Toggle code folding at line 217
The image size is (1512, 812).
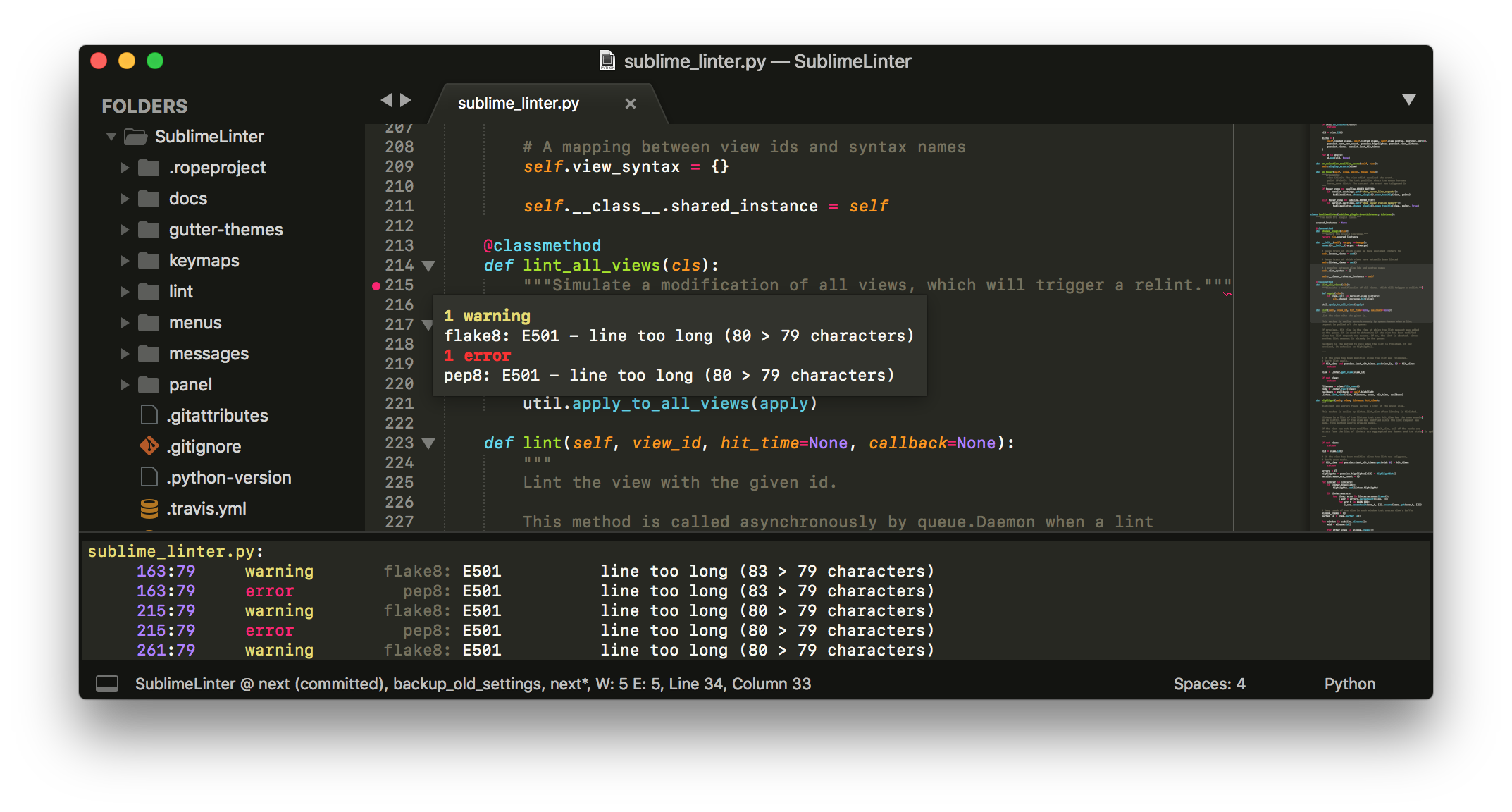(428, 325)
